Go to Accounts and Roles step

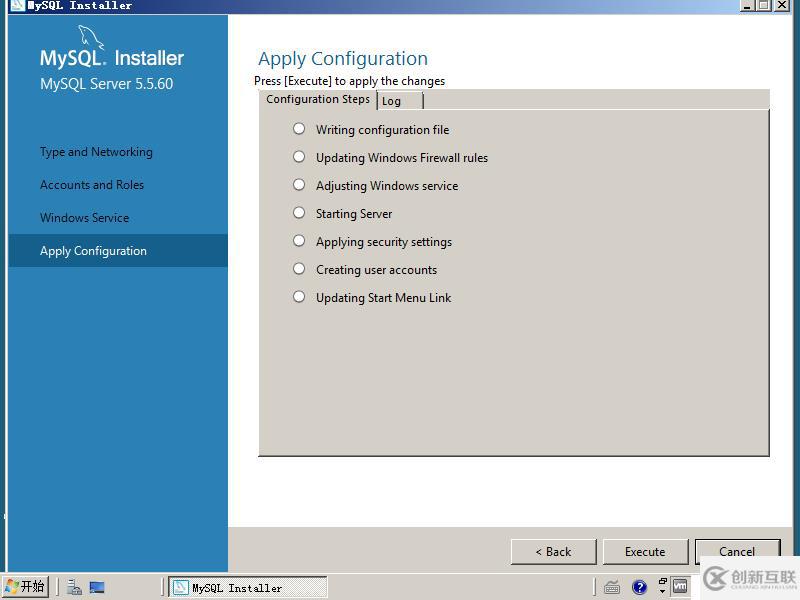pos(92,185)
